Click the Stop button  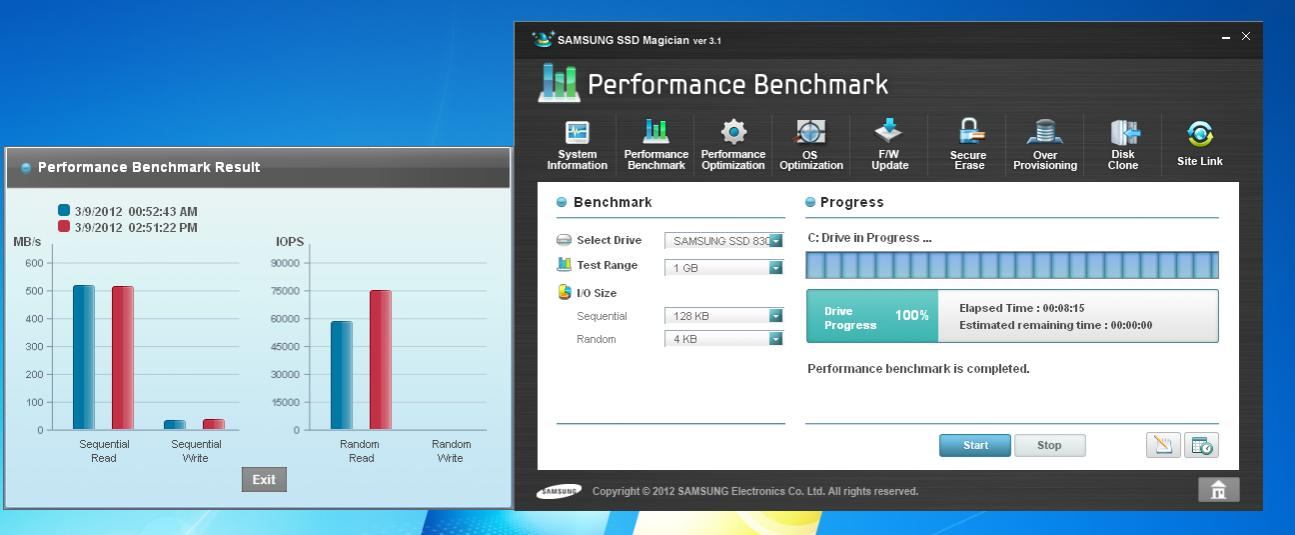point(1049,445)
